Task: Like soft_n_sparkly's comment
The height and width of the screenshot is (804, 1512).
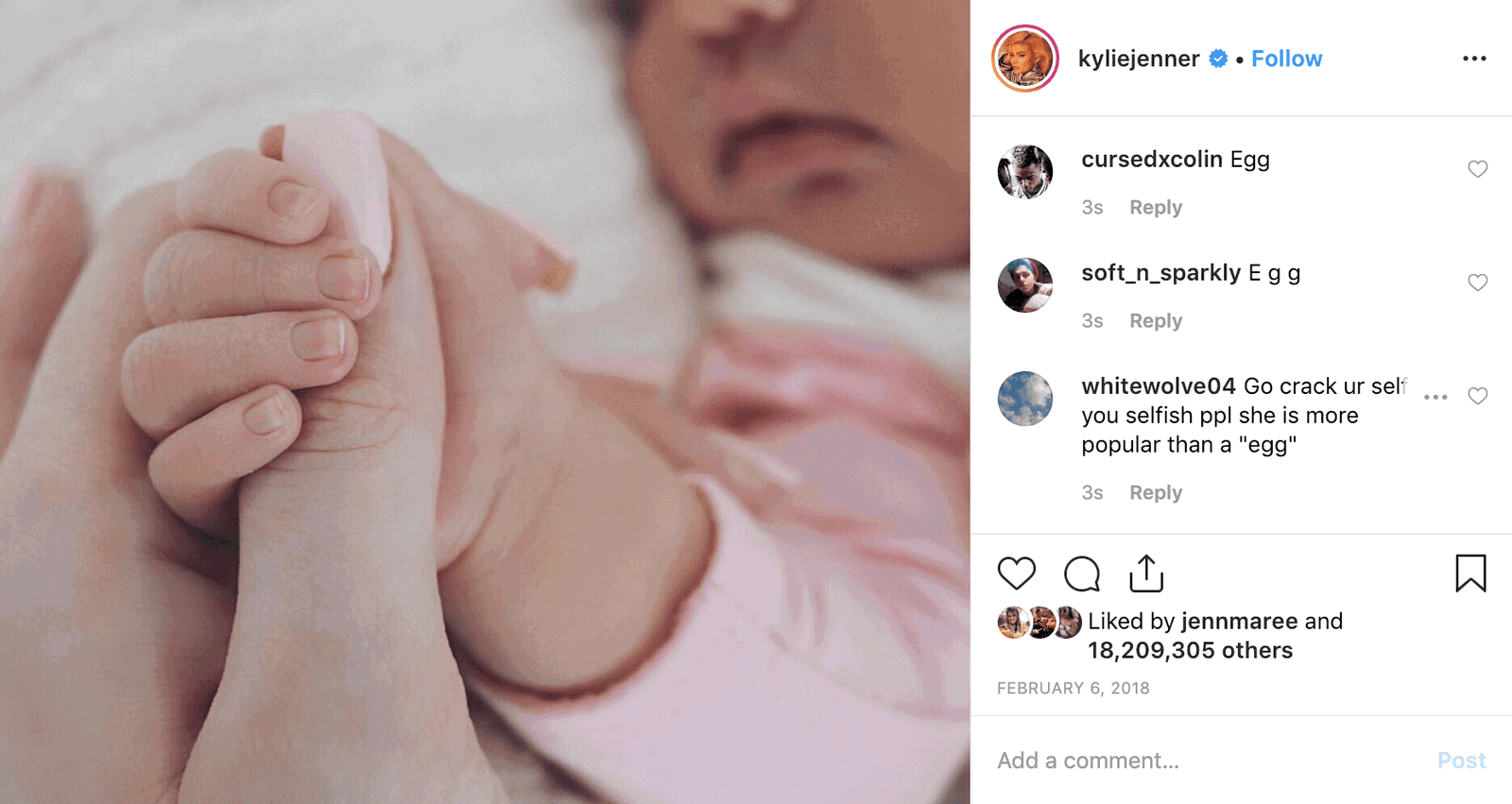Action: pos(1478,282)
